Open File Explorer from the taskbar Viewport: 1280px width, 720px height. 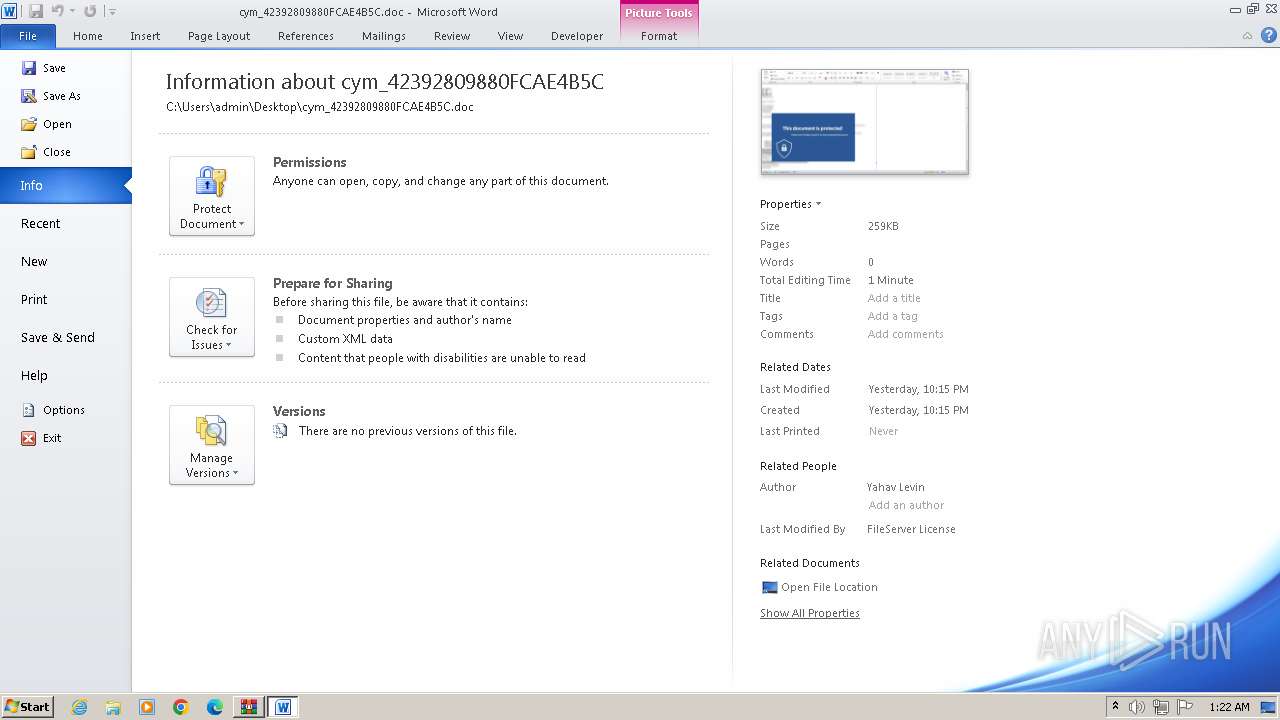113,707
